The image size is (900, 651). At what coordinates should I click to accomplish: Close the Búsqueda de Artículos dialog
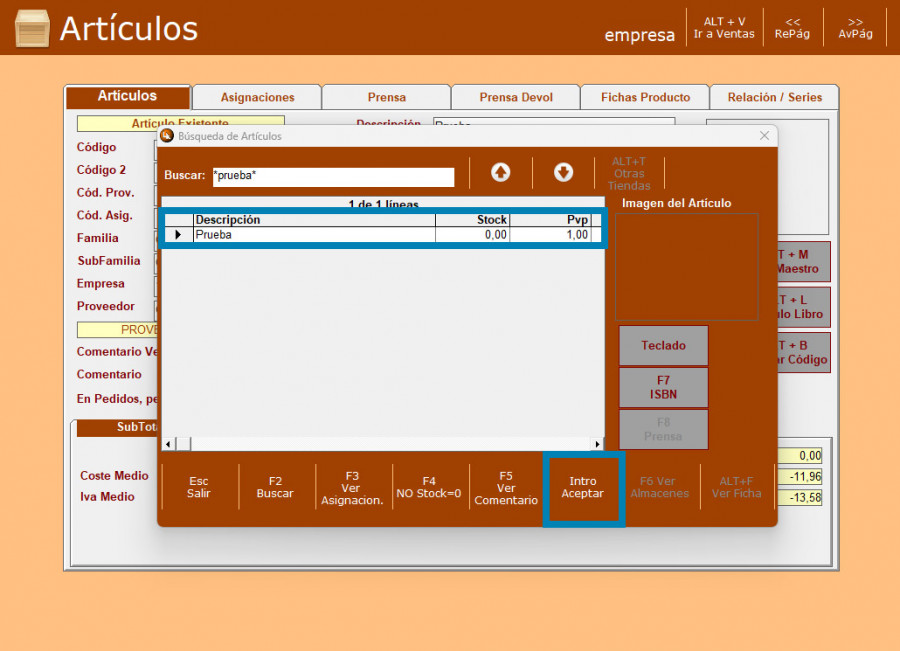(764, 136)
